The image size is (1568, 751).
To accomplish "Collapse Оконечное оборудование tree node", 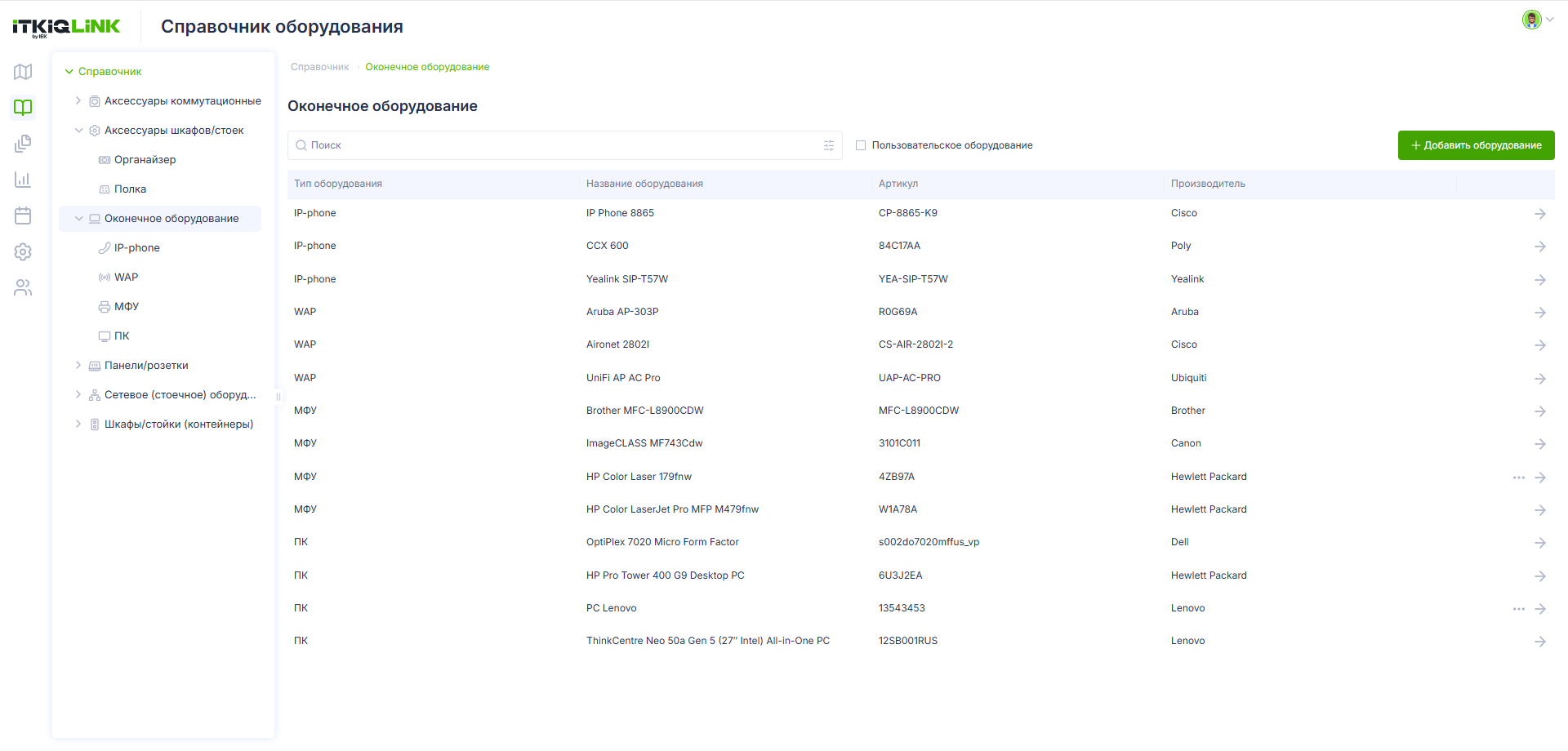I will click(x=78, y=219).
